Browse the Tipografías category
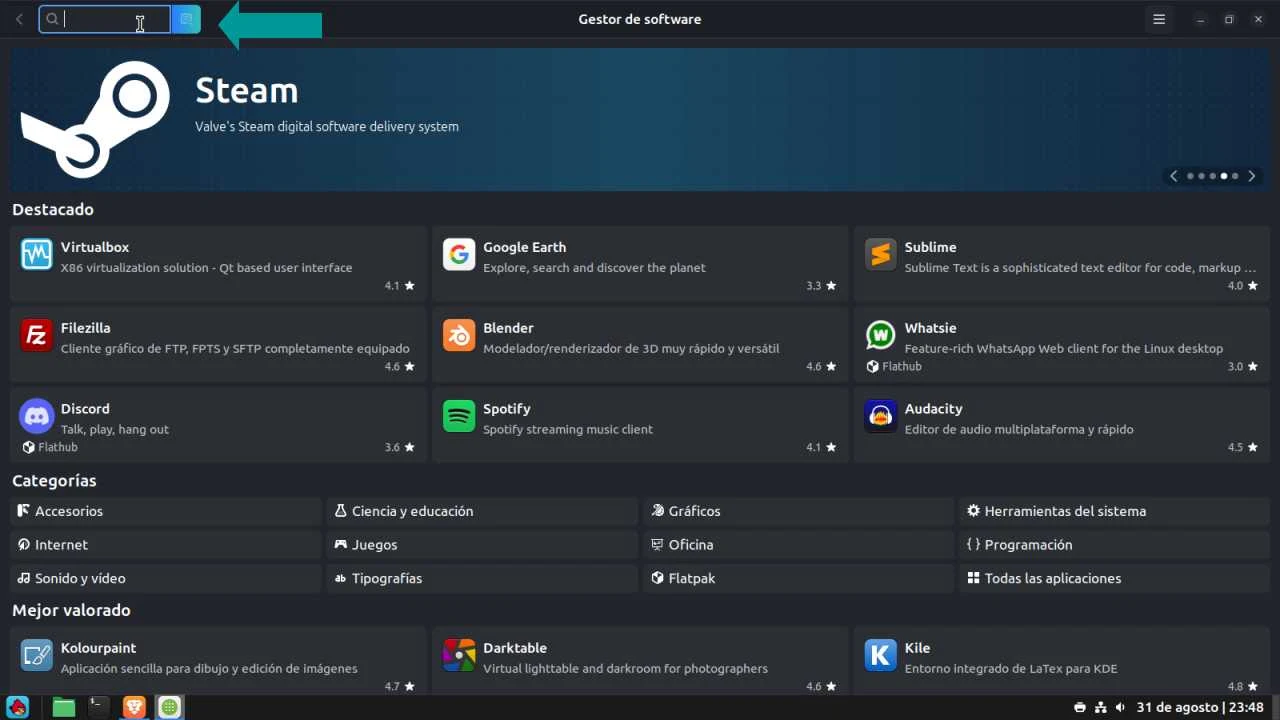The height and width of the screenshot is (720, 1280). pyautogui.click(x=482, y=578)
